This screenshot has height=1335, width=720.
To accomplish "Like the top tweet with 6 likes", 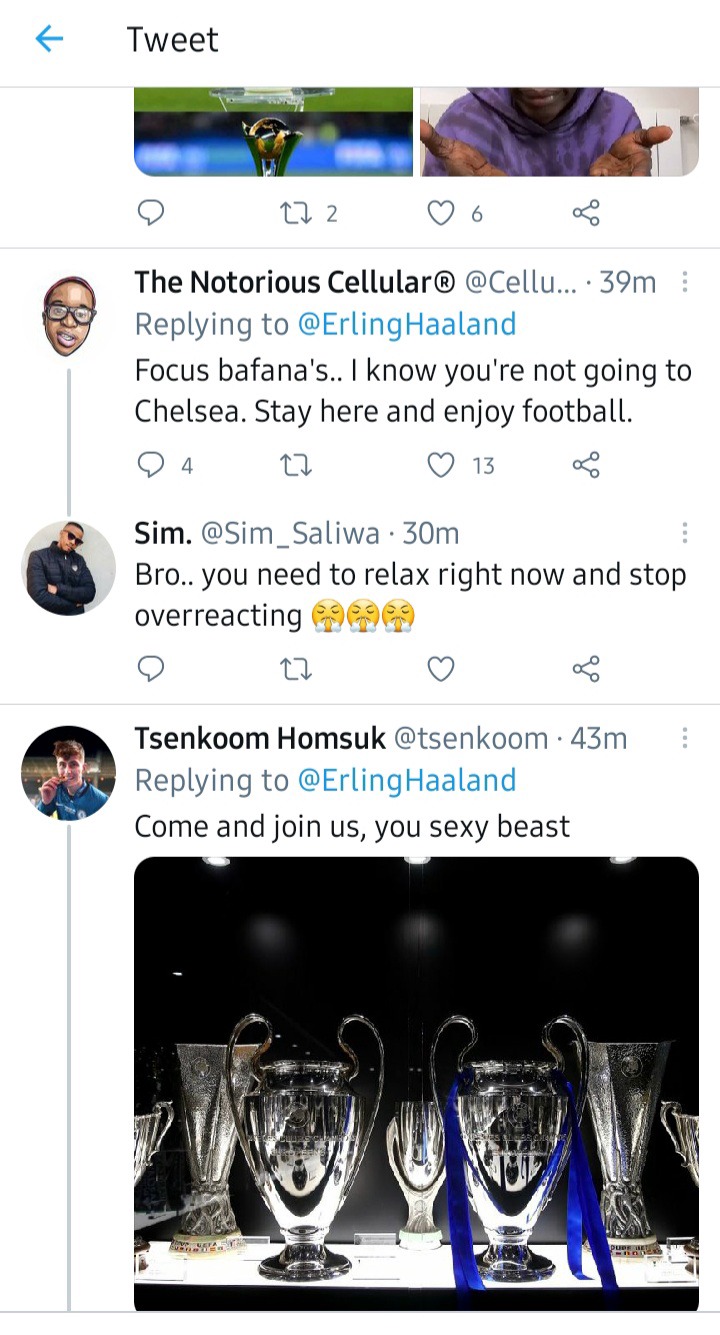I will 441,212.
